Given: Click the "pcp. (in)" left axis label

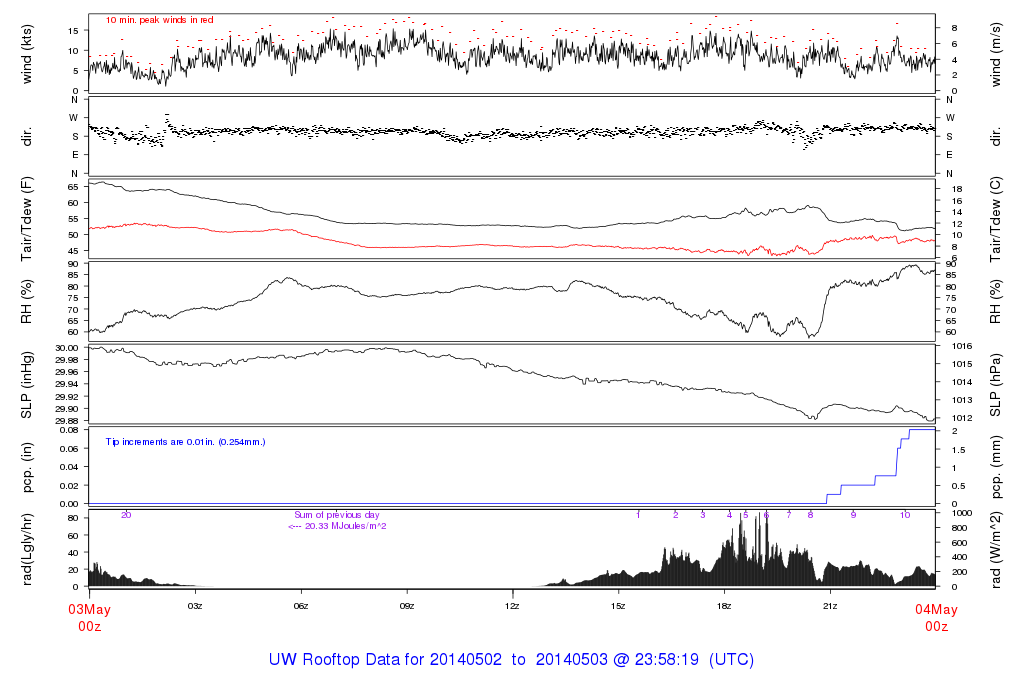Looking at the screenshot, I should pyautogui.click(x=27, y=466).
